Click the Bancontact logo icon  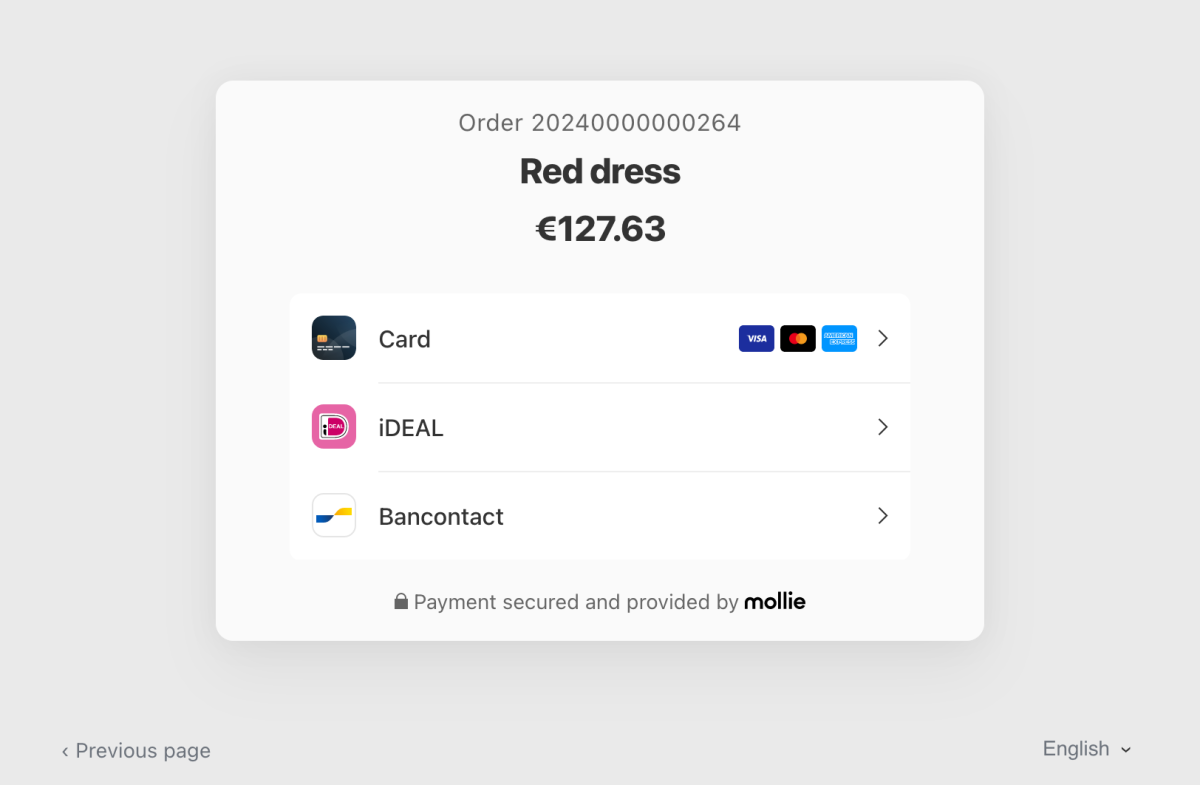(x=334, y=516)
